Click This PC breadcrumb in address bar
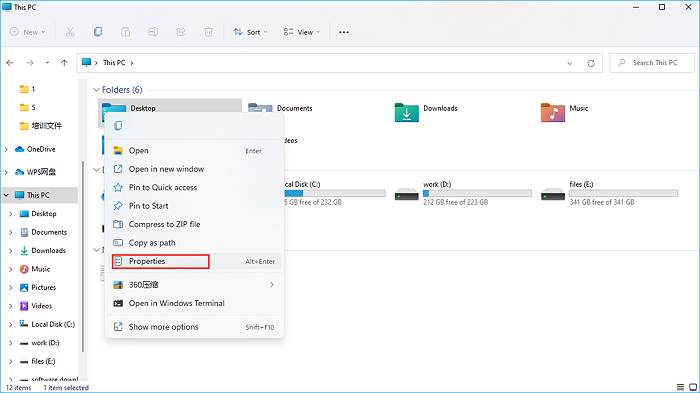This screenshot has height=393, width=700. [x=114, y=63]
